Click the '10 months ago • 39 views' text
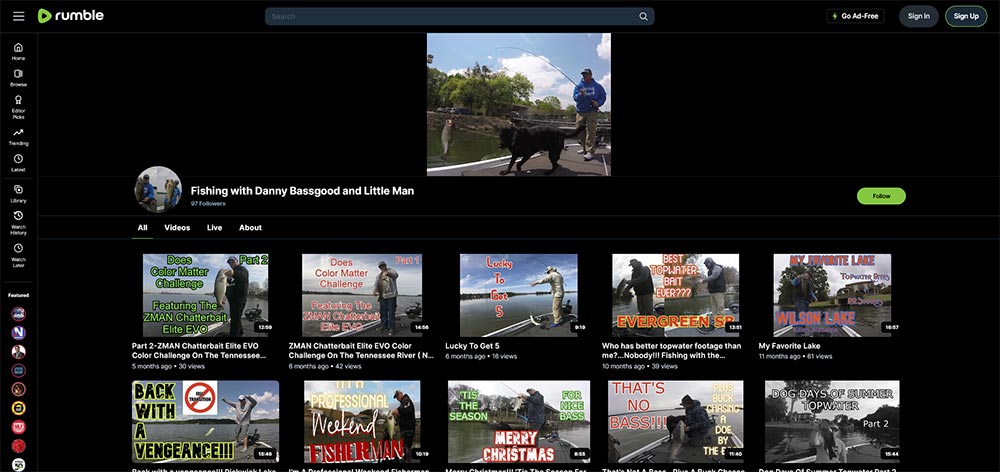This screenshot has width=1000, height=472. tap(640, 367)
